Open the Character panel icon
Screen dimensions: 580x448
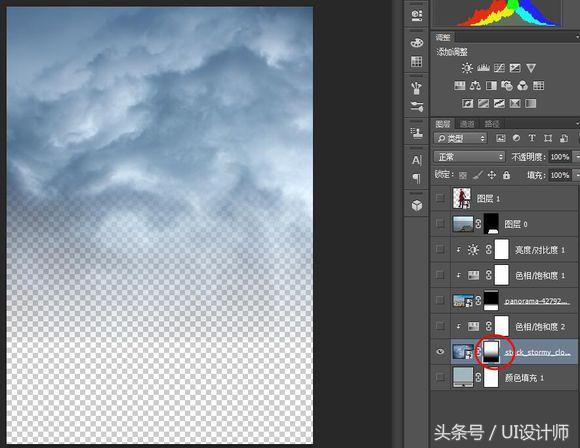[x=417, y=160]
